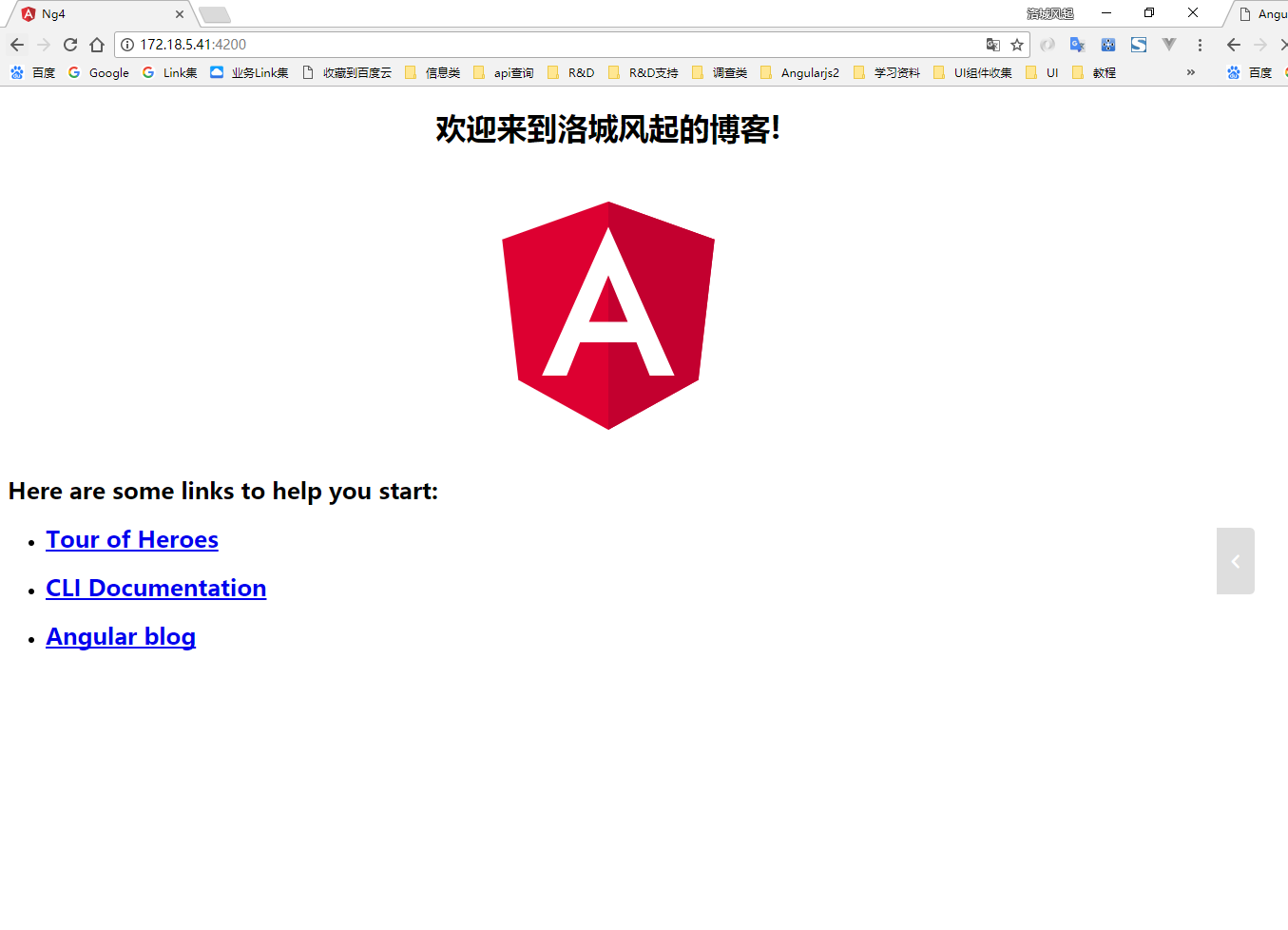
Task: Open the Link集 bookmark
Action: [x=170, y=72]
